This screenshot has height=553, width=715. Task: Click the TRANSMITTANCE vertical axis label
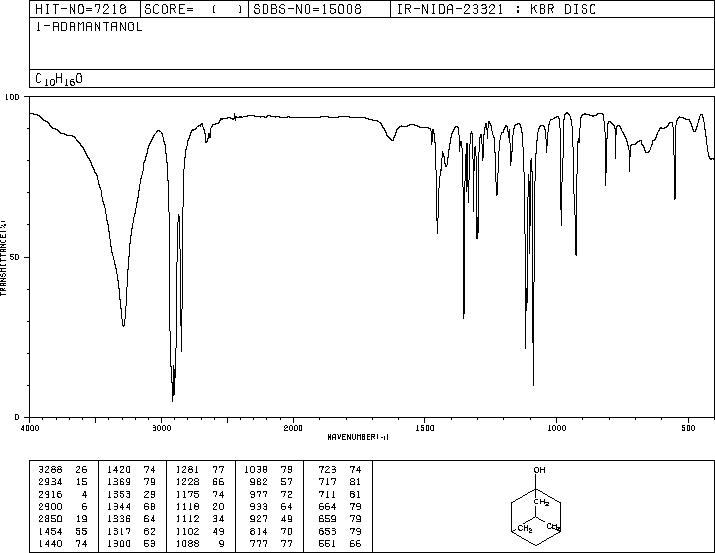[3, 258]
